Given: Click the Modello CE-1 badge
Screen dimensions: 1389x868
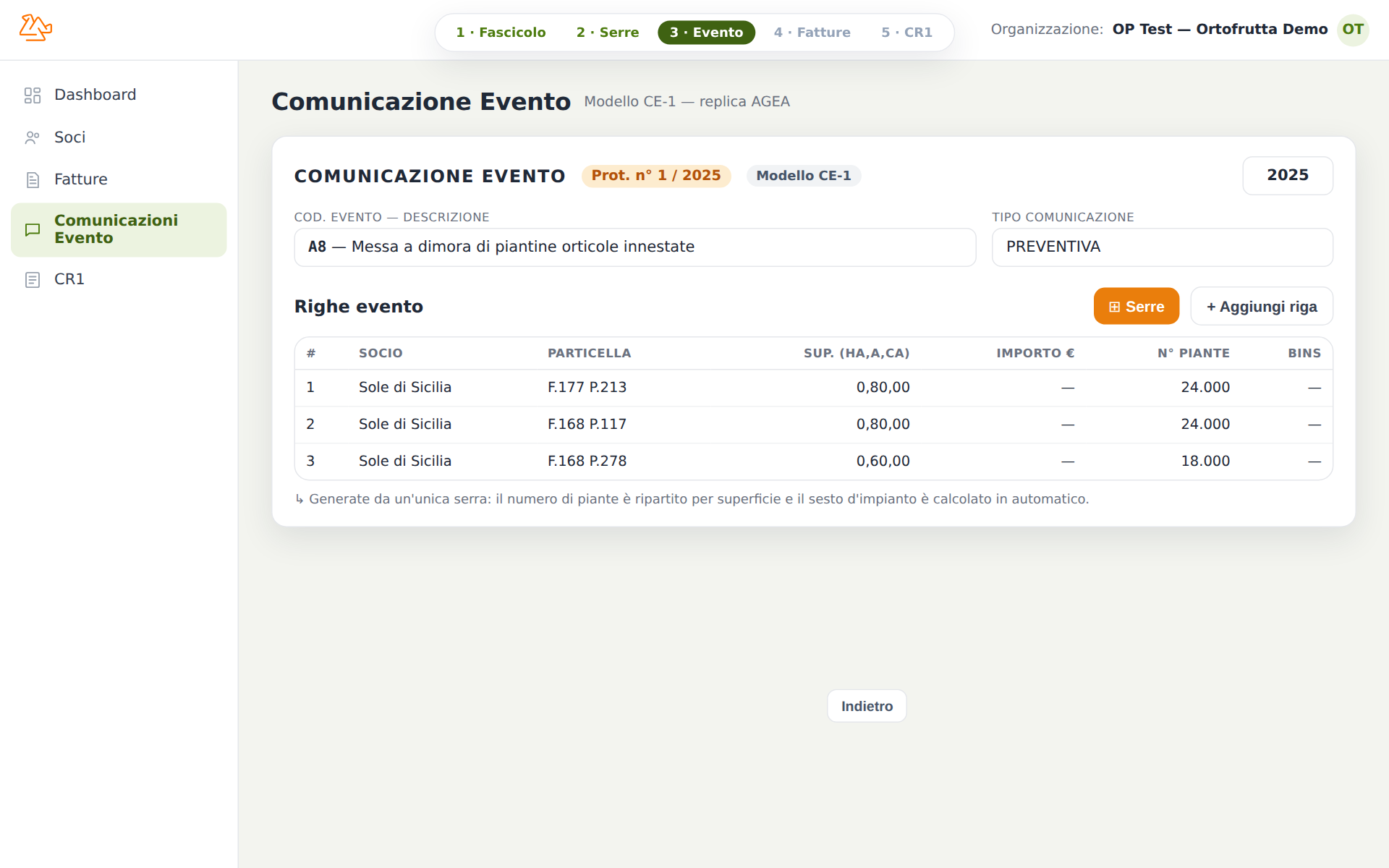Looking at the screenshot, I should (804, 176).
